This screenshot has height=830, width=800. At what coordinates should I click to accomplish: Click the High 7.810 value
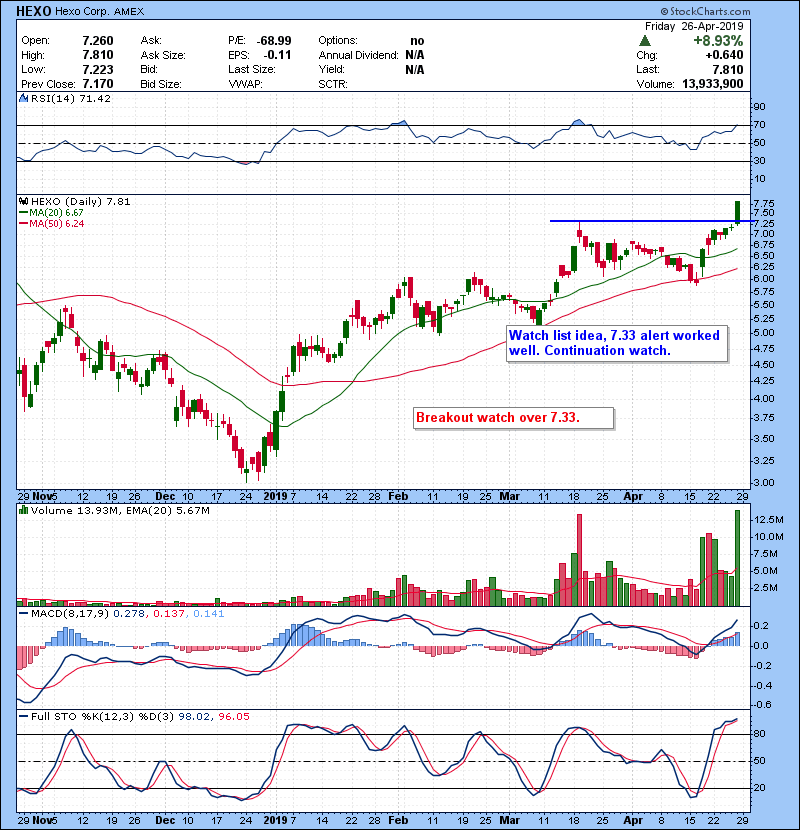click(x=98, y=55)
